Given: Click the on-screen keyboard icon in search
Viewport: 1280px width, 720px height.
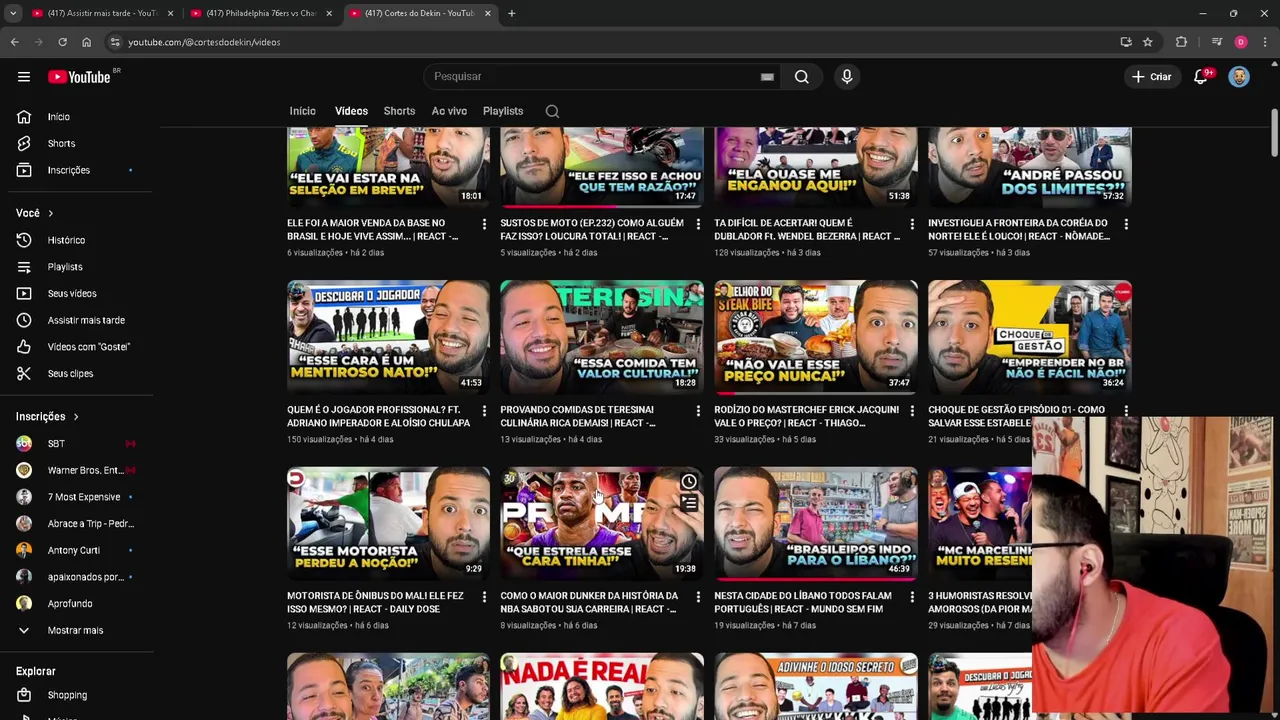Looking at the screenshot, I should 767,77.
